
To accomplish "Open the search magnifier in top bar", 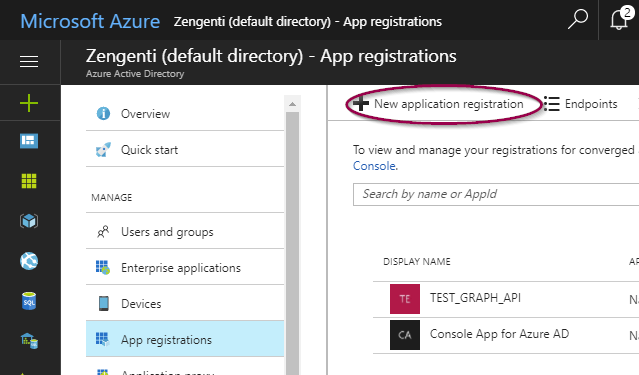I will pos(578,19).
